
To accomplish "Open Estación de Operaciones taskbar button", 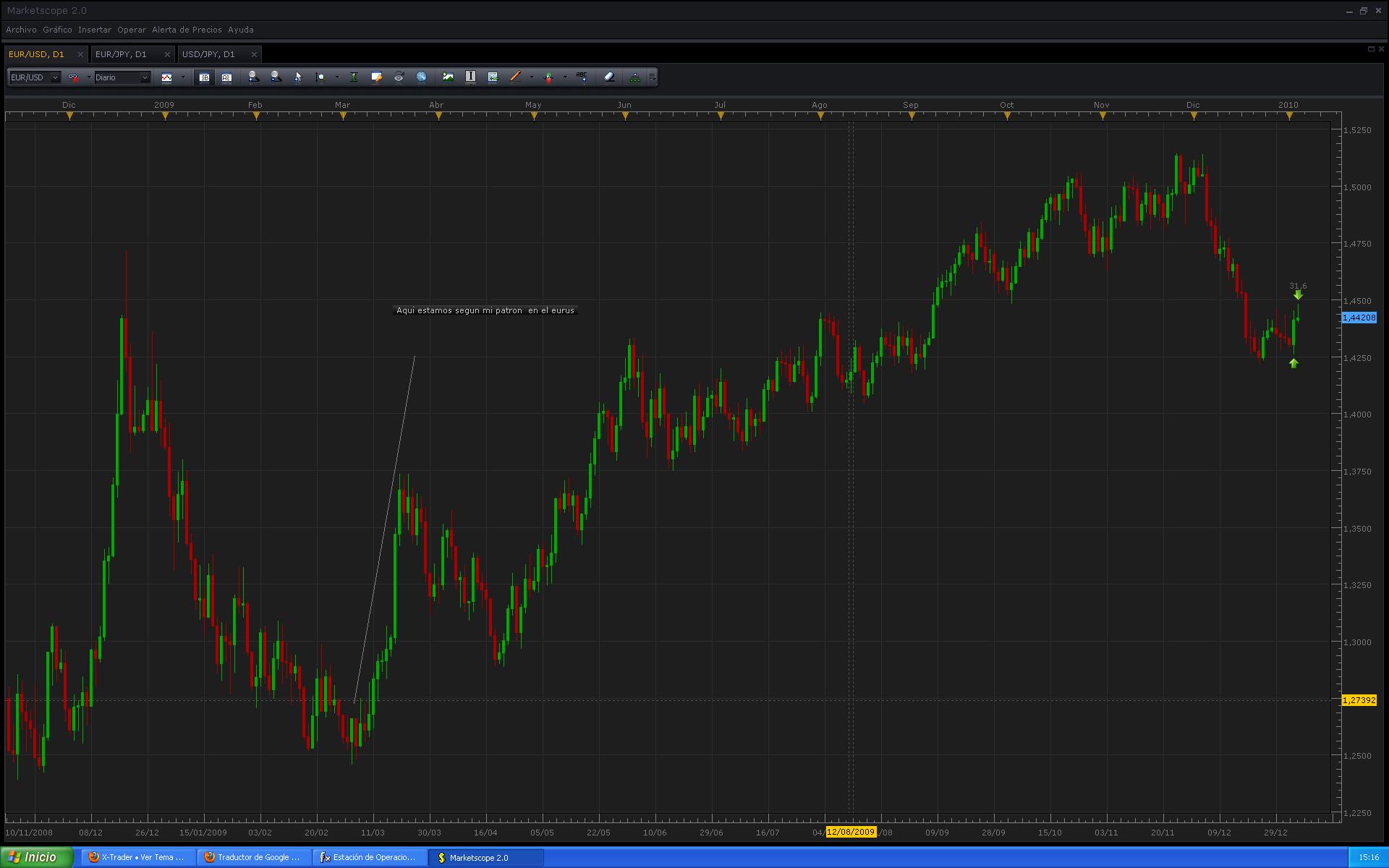I will [x=370, y=857].
